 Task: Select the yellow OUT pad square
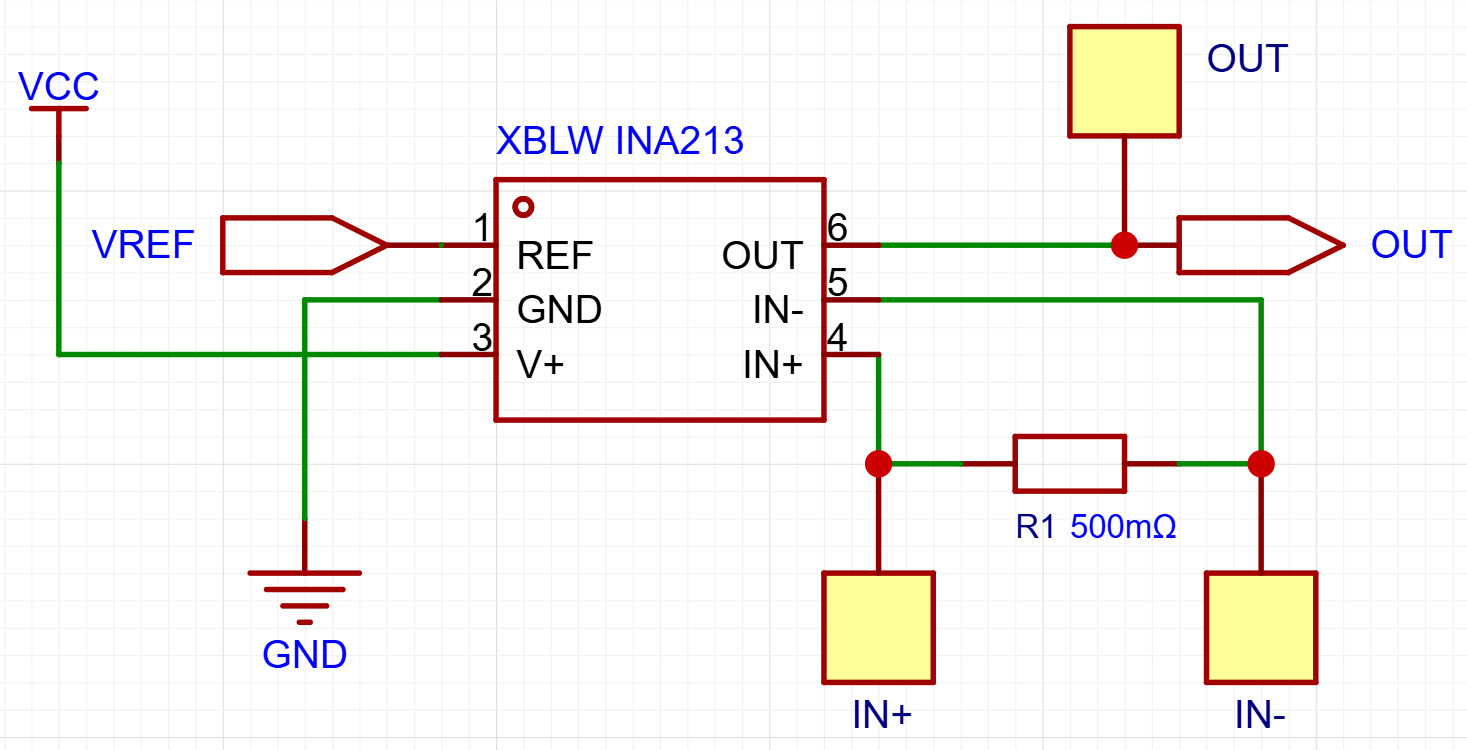coord(1124,81)
